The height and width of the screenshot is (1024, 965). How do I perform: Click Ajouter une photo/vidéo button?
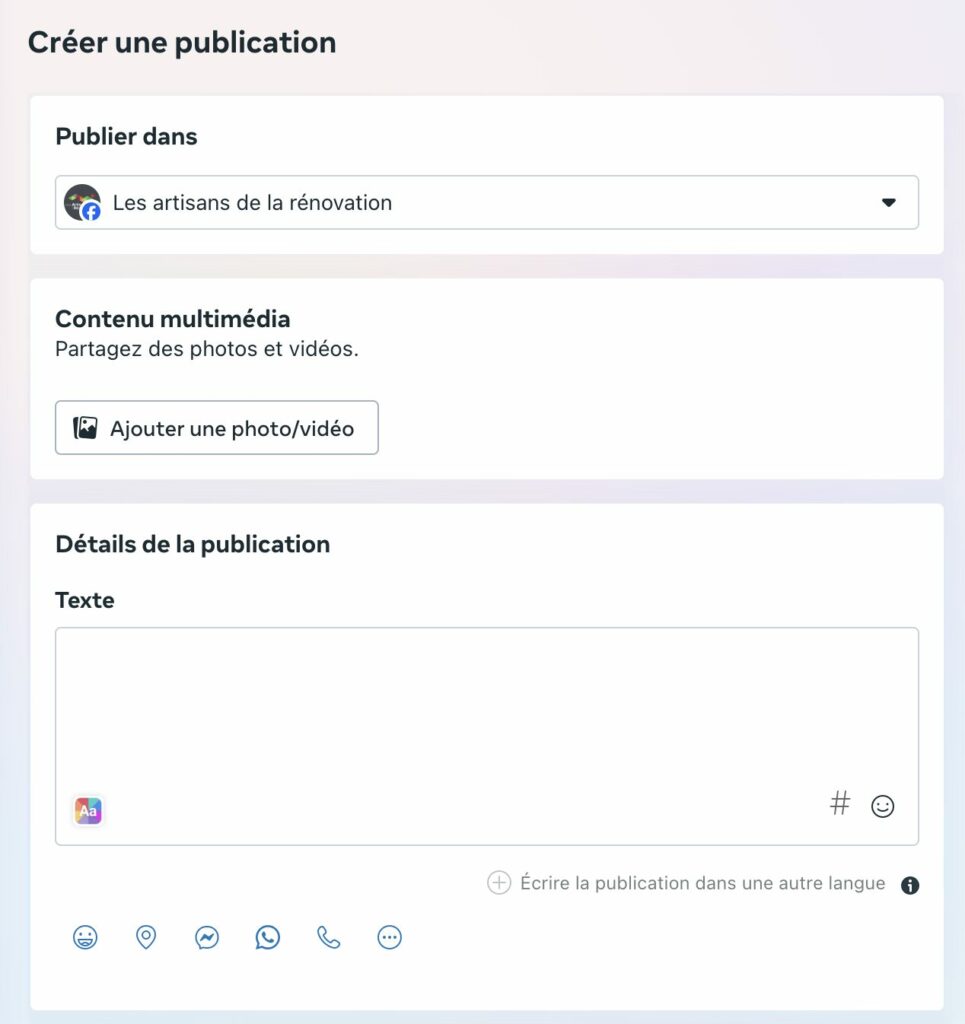(217, 428)
